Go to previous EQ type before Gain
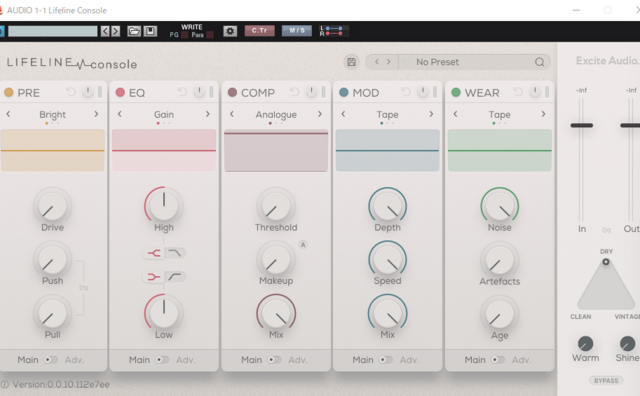 coord(120,114)
